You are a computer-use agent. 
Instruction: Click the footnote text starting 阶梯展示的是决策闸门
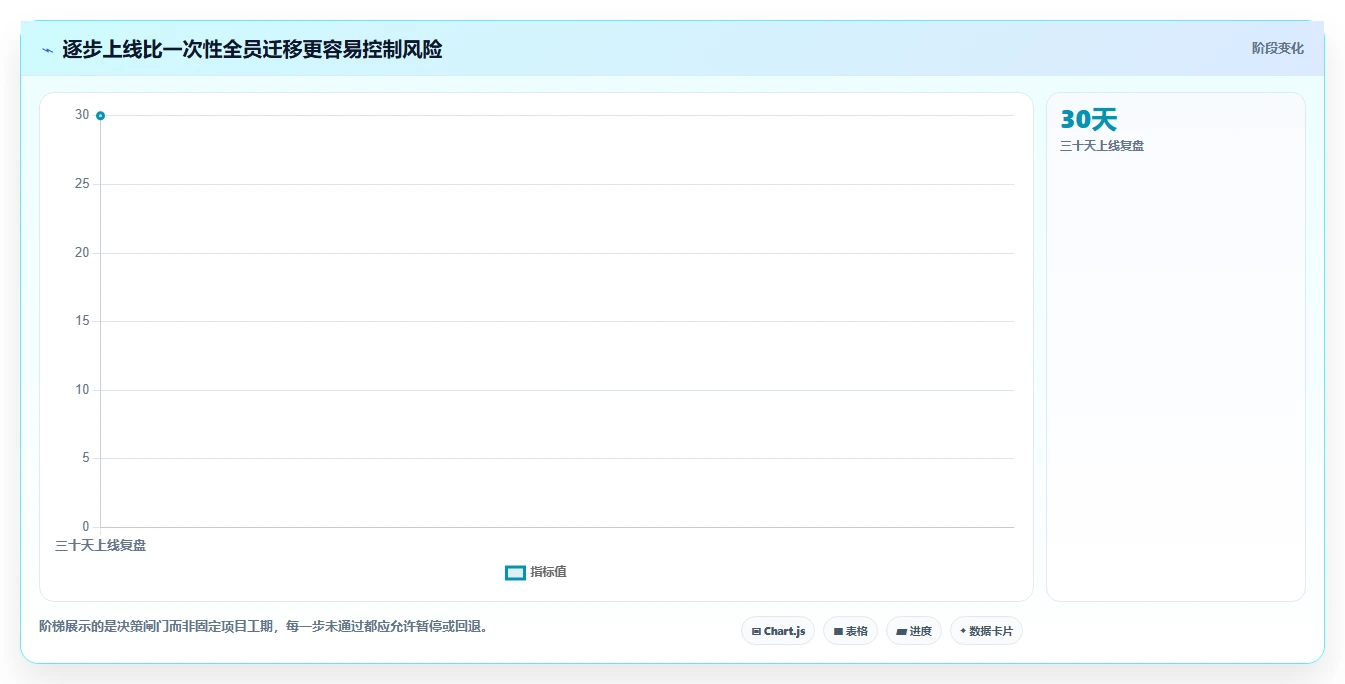[x=264, y=627]
